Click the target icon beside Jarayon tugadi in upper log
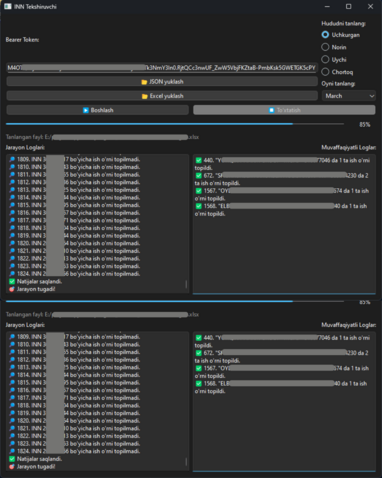This screenshot has height=478, width=382. [x=12, y=289]
